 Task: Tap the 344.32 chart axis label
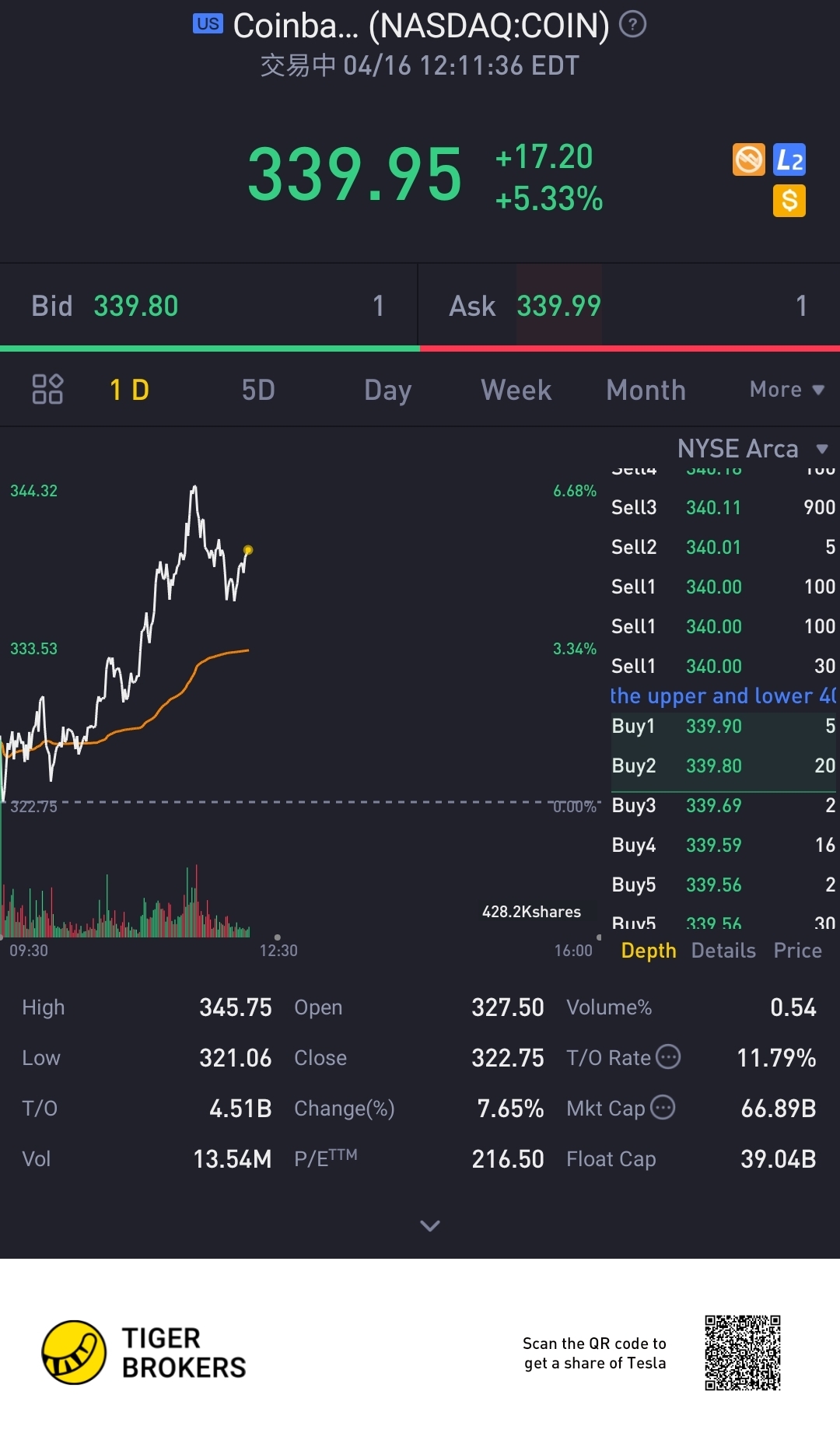[33, 491]
